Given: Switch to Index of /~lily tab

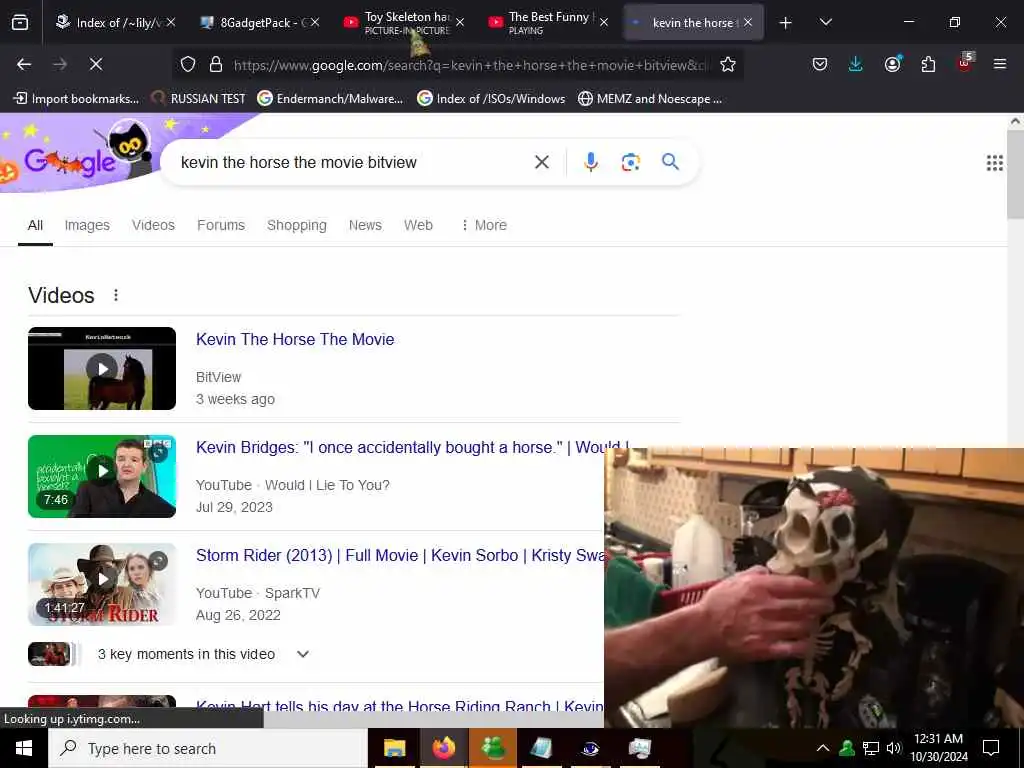Looking at the screenshot, I should coord(115,23).
